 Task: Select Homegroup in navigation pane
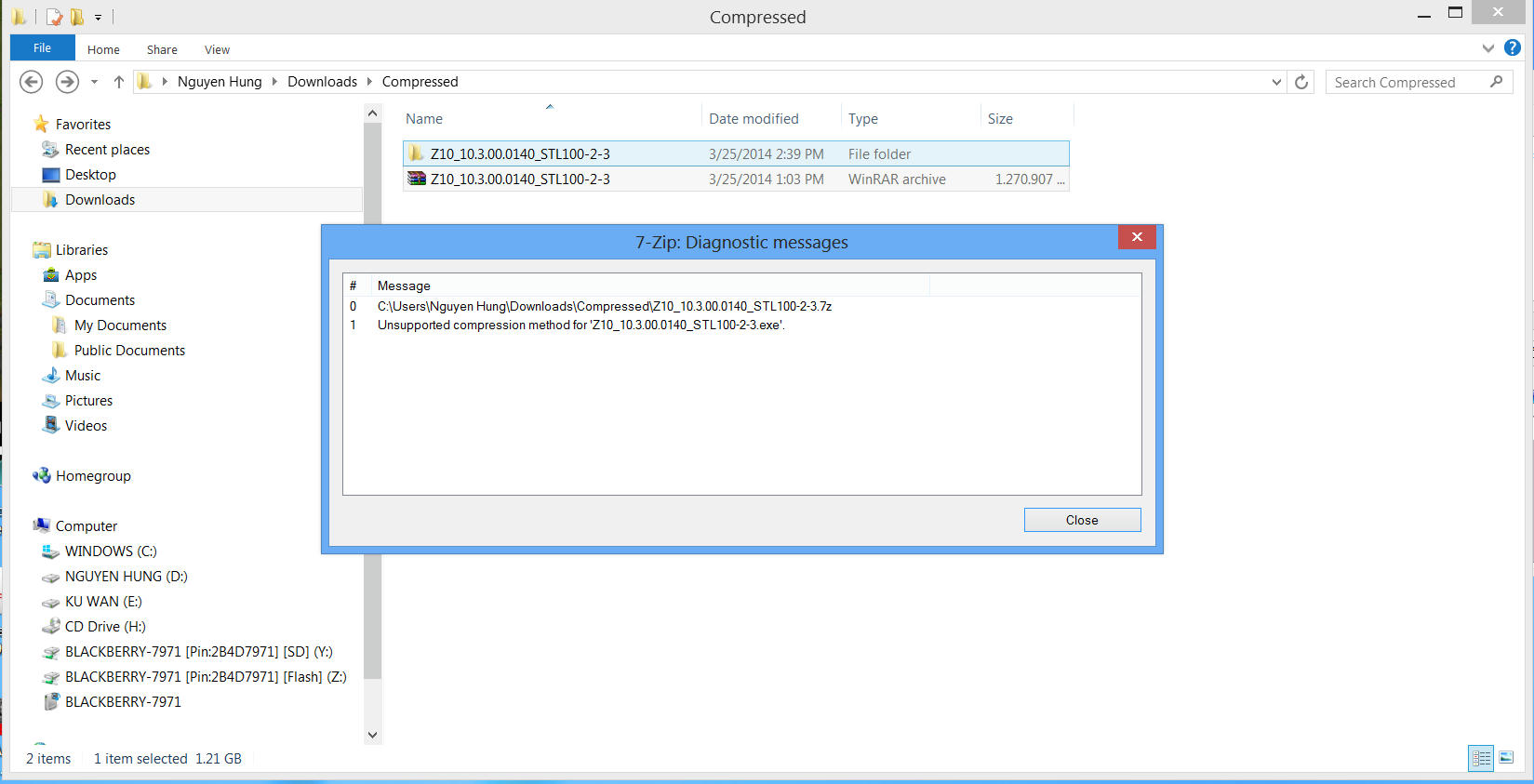pos(93,475)
